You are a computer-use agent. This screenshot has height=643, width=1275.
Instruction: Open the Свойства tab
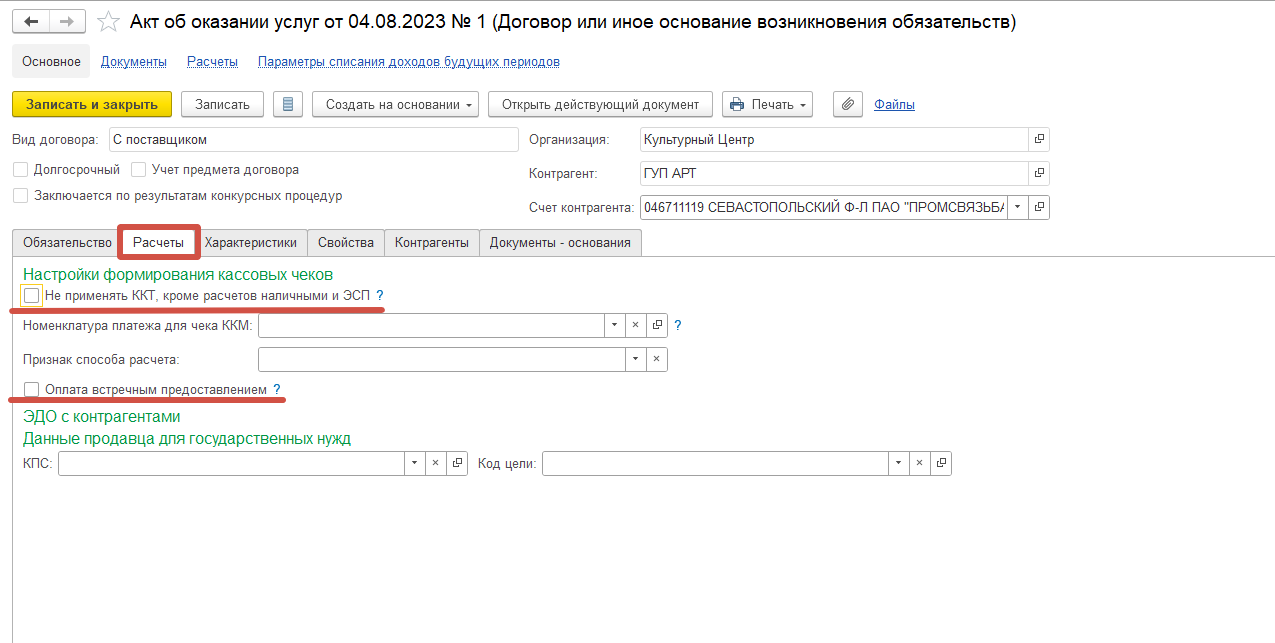click(346, 242)
